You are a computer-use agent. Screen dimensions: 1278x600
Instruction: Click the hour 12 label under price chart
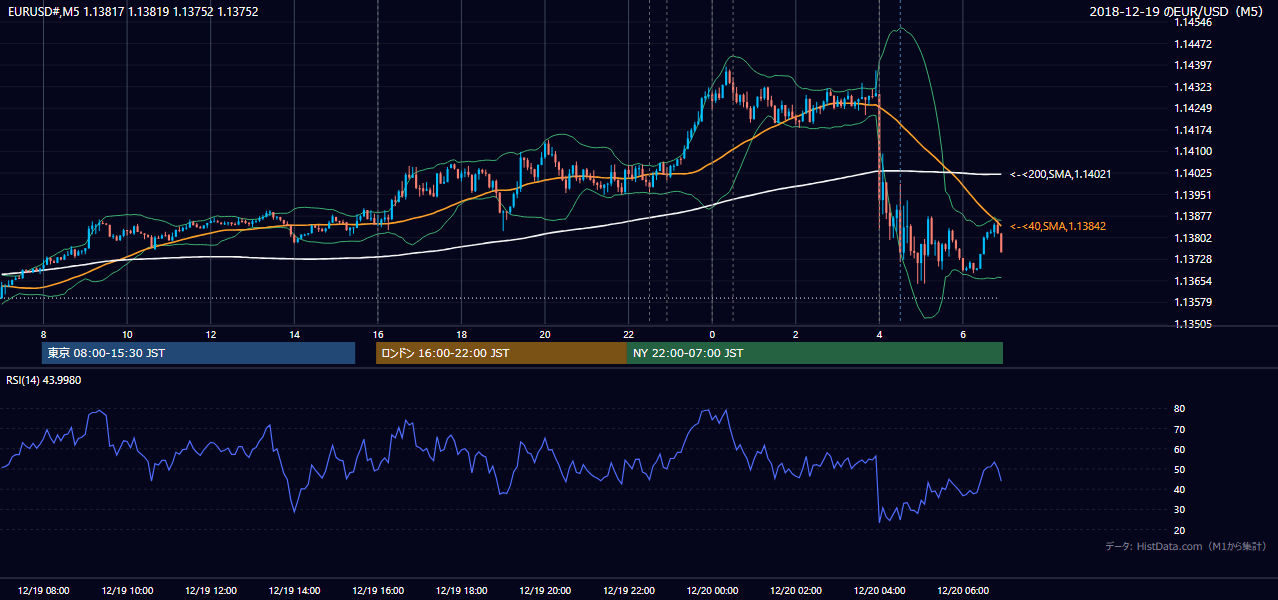coord(211,334)
